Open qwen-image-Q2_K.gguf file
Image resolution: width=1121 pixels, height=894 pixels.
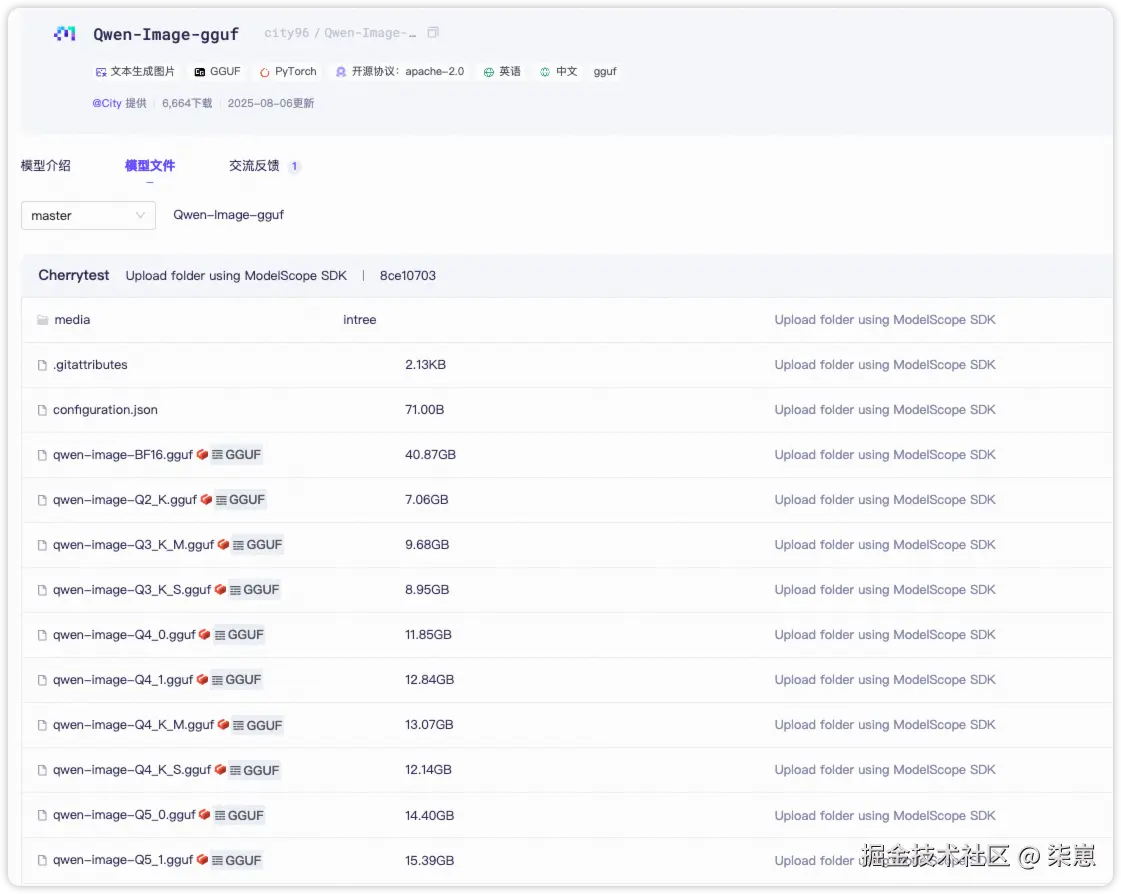tap(125, 500)
